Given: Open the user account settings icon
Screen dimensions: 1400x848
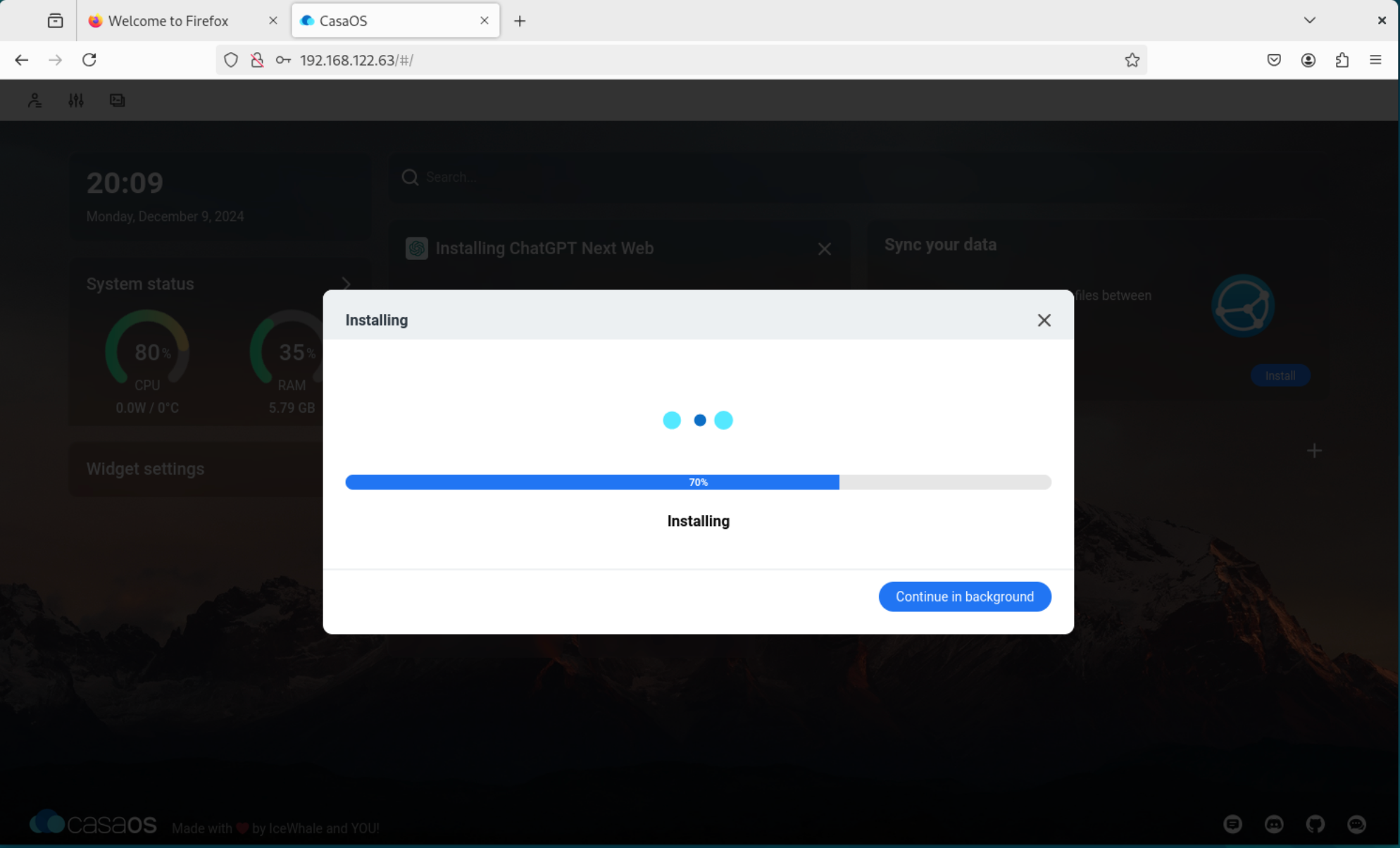Looking at the screenshot, I should coord(35,99).
